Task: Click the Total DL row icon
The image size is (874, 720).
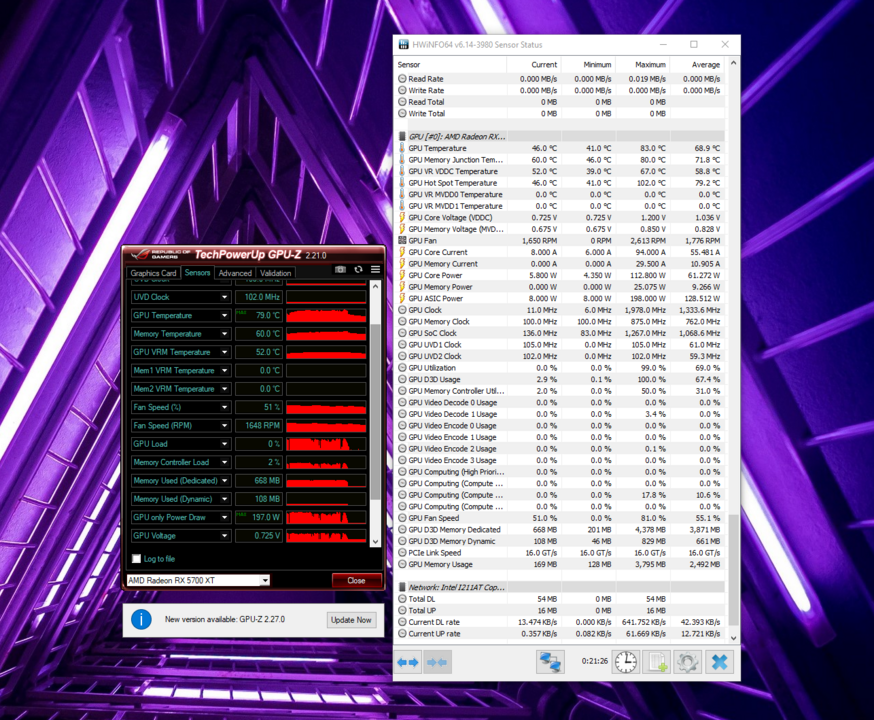Action: 402,599
